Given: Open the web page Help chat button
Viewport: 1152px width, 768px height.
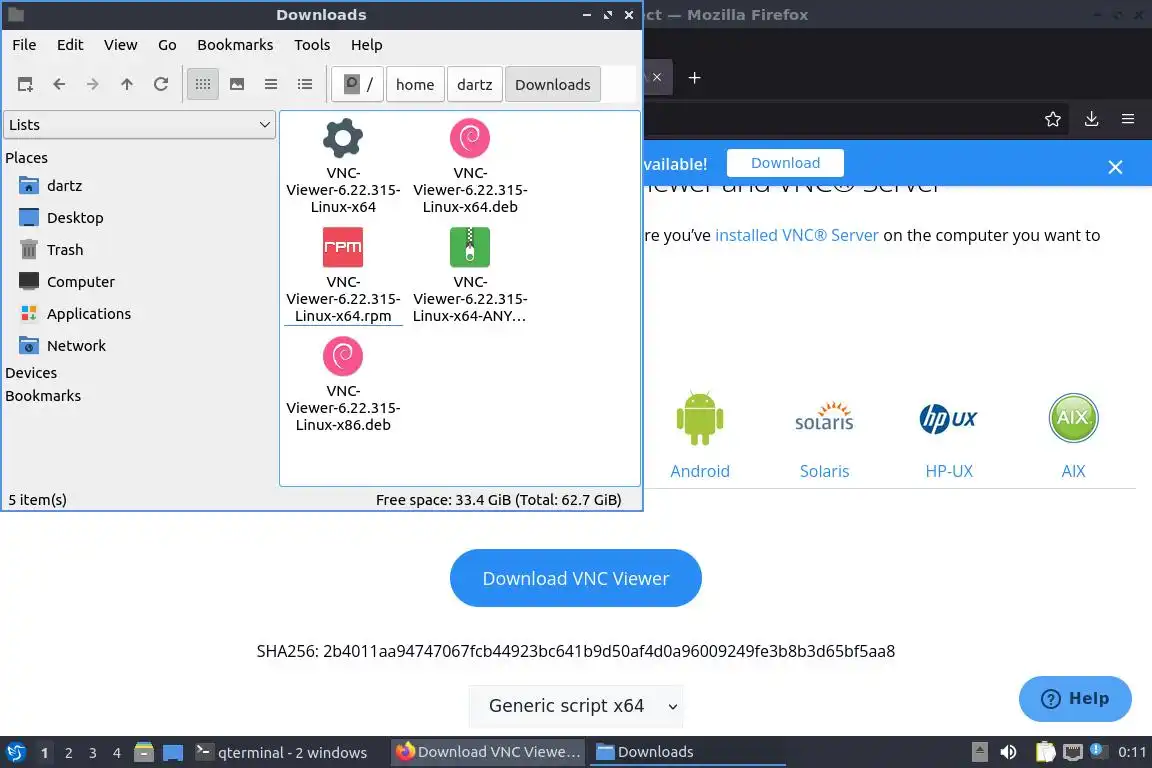Looking at the screenshot, I should pyautogui.click(x=1075, y=699).
